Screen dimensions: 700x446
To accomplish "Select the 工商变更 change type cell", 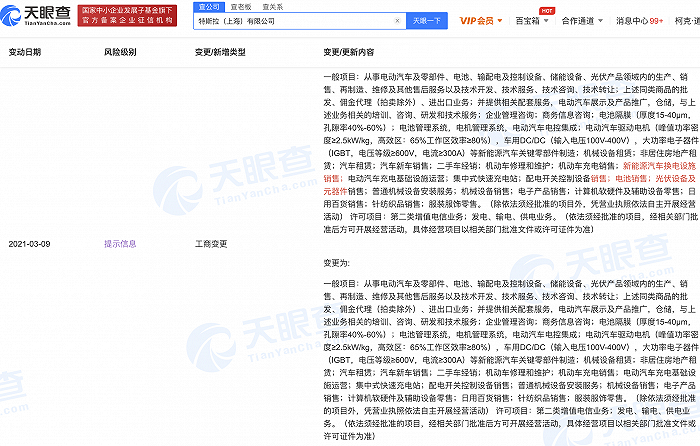I will point(211,244).
